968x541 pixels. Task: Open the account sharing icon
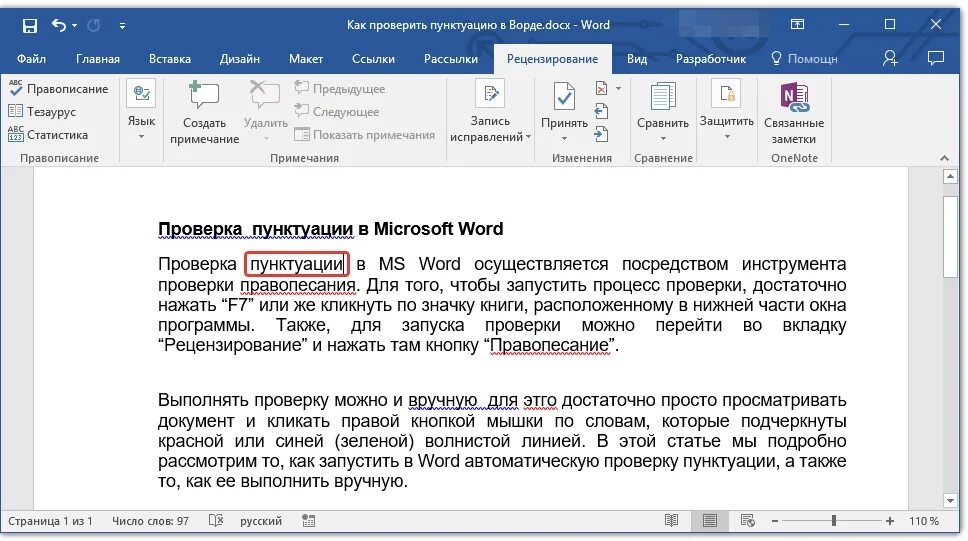tap(890, 58)
